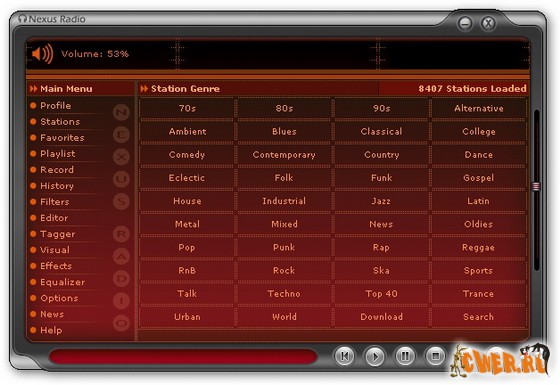The width and height of the screenshot is (560, 385).
Task: Click the vertical slider handle on right edge
Action: point(536,186)
